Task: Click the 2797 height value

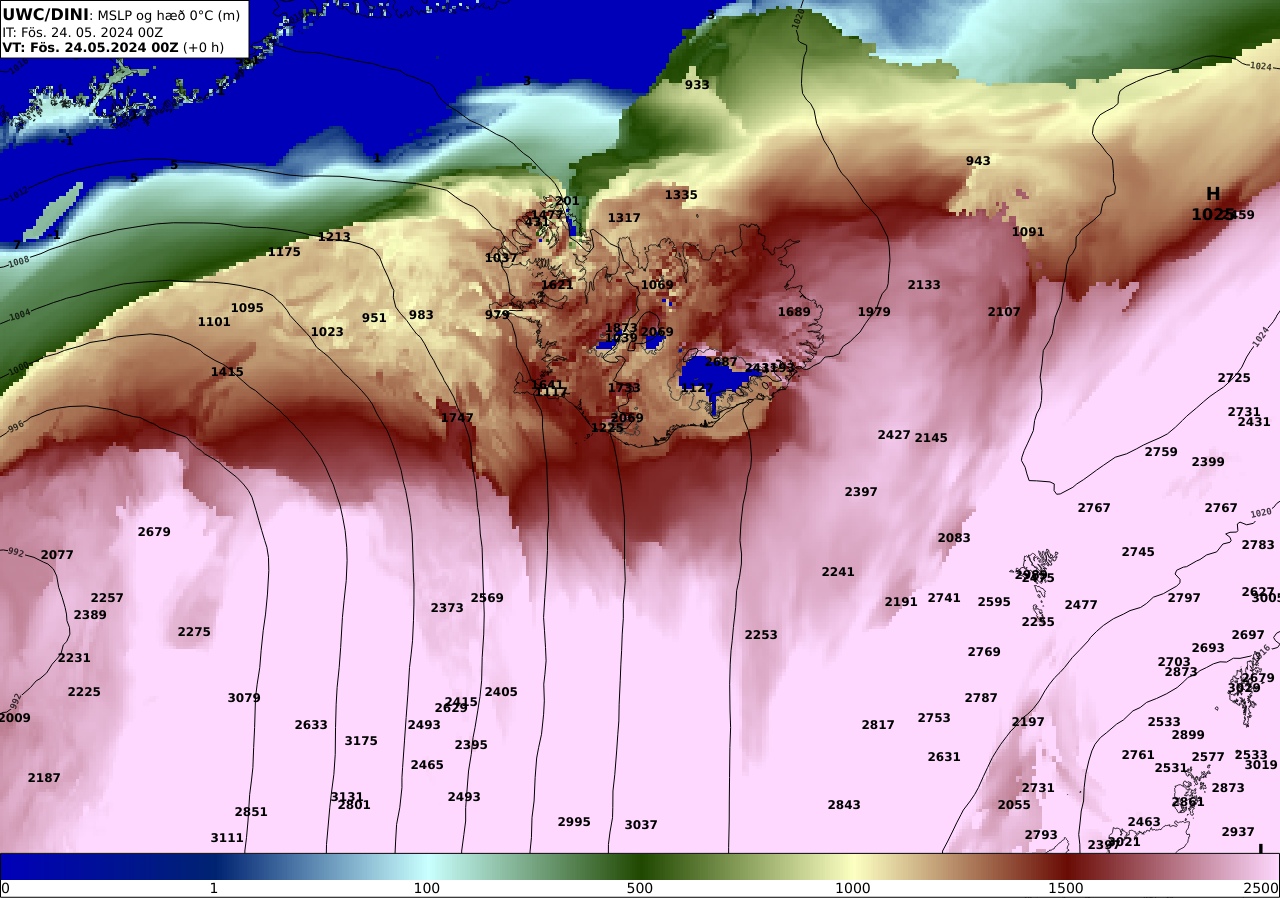Action: coord(1184,598)
